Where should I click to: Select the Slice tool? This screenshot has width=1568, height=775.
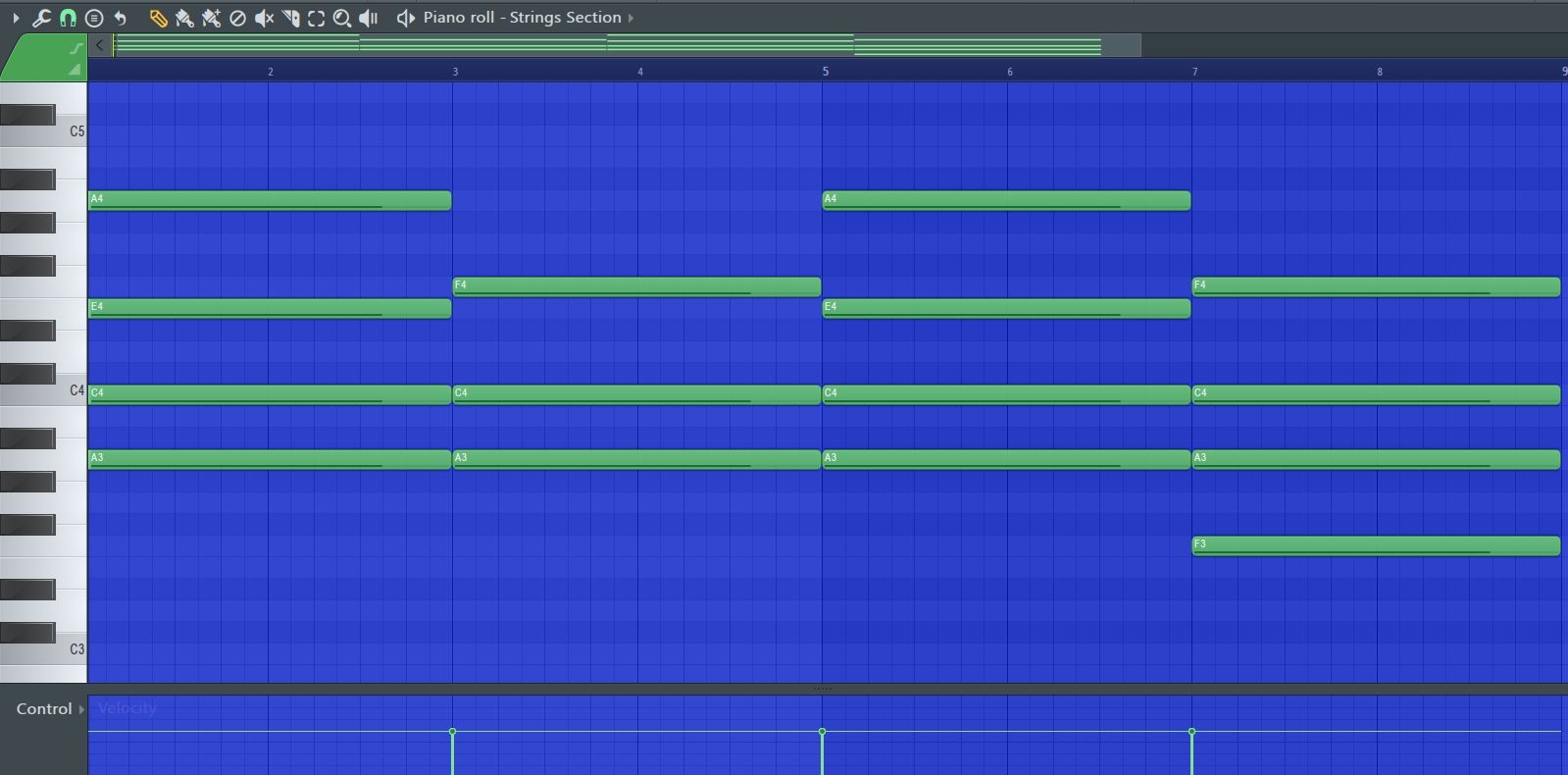[290, 18]
